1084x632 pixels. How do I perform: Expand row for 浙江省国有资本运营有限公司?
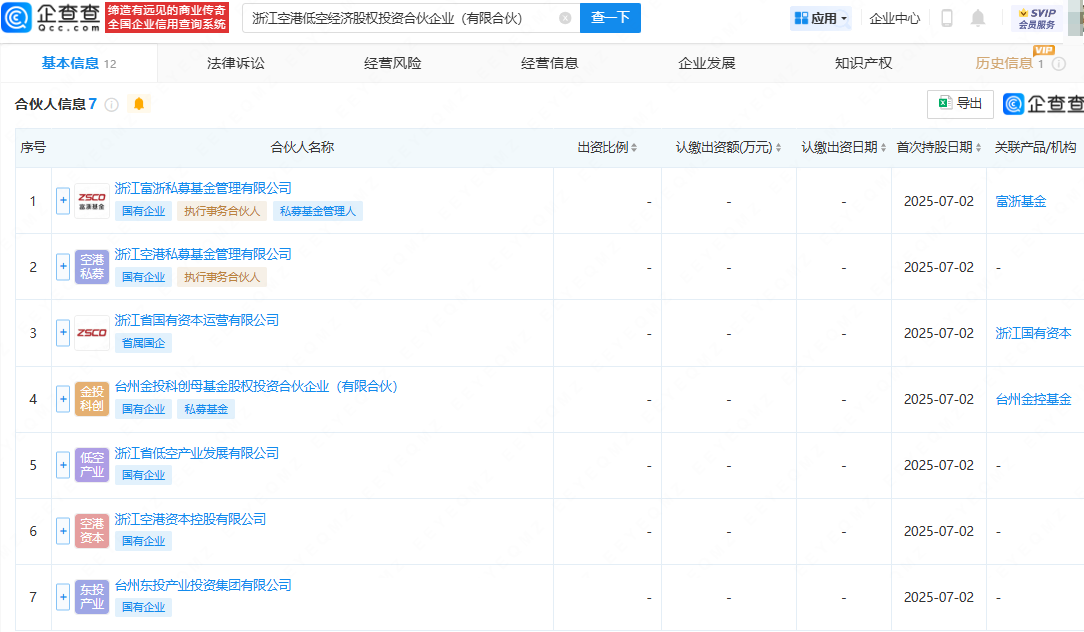point(63,333)
